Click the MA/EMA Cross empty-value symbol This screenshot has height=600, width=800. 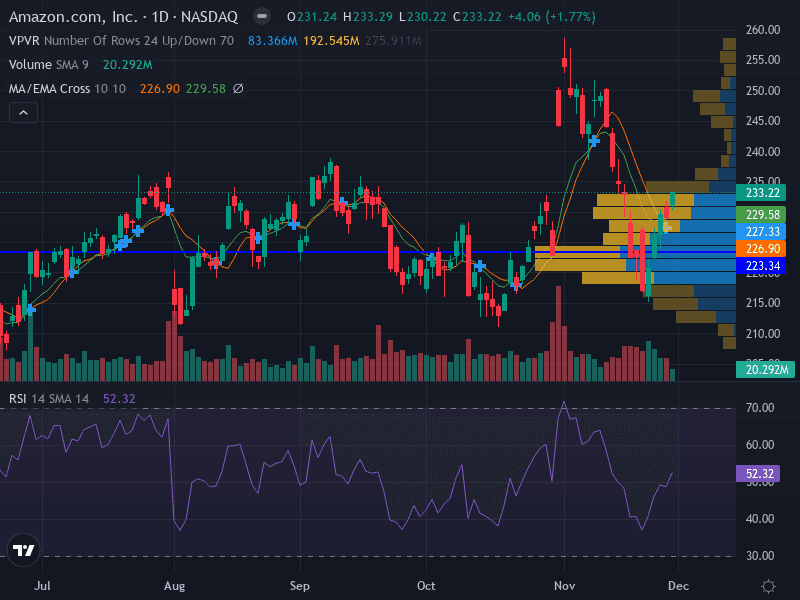[238, 88]
